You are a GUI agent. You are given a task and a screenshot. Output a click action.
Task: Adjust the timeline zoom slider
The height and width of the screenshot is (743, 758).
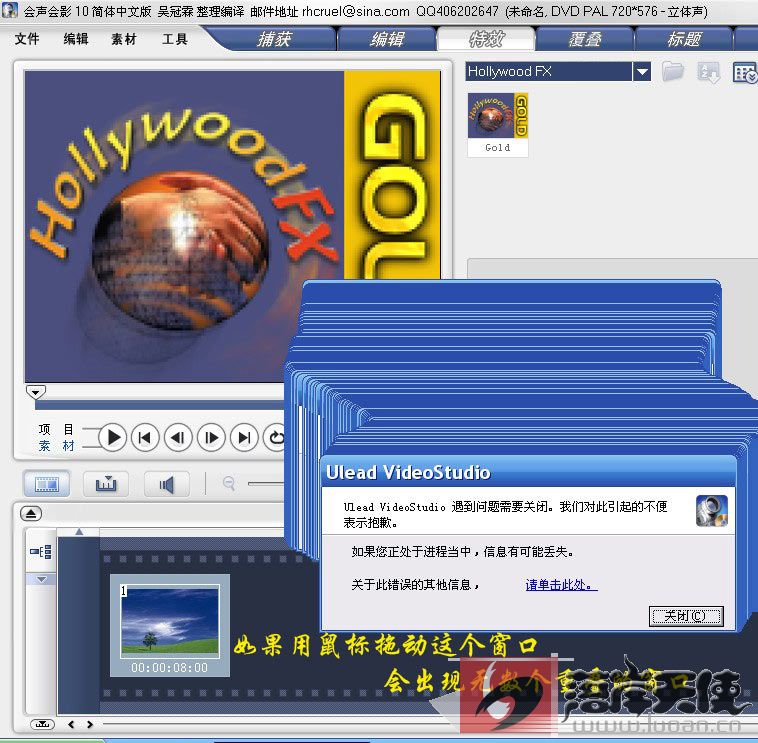266,483
